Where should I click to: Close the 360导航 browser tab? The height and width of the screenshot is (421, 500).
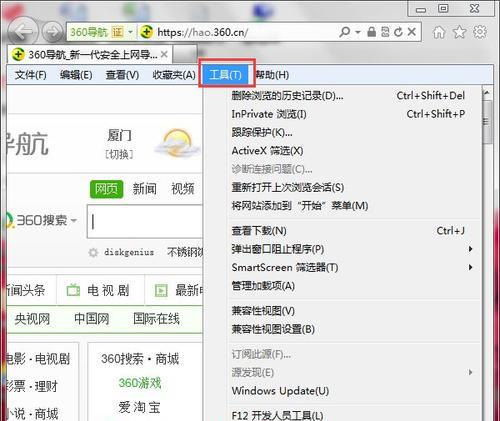coord(164,54)
